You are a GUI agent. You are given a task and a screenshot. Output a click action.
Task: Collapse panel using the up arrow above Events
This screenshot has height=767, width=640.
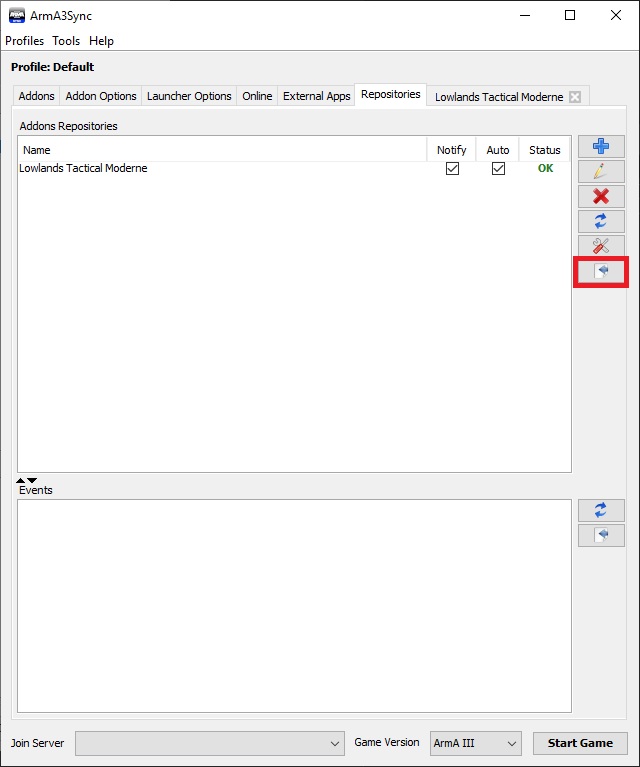(22, 481)
